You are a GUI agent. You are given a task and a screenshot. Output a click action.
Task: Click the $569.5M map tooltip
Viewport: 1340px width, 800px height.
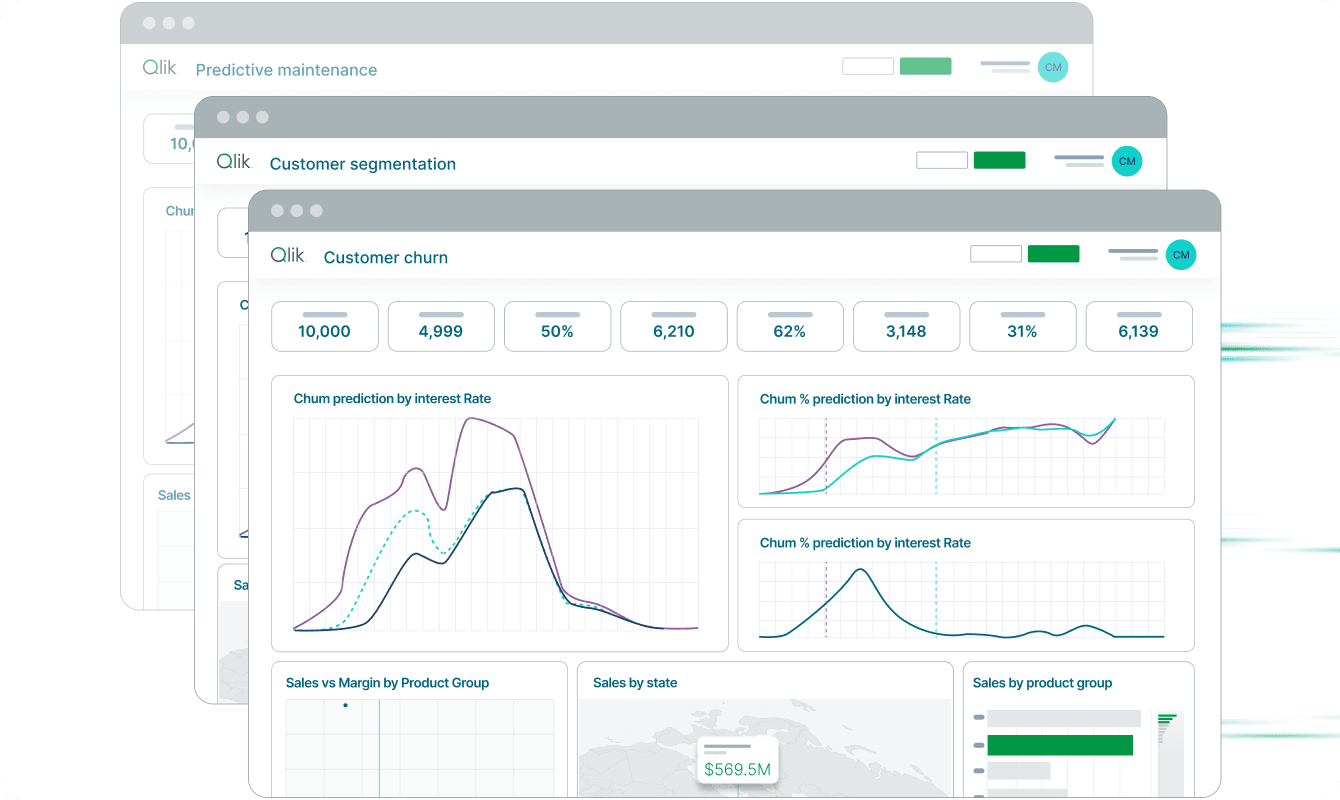pos(739,762)
